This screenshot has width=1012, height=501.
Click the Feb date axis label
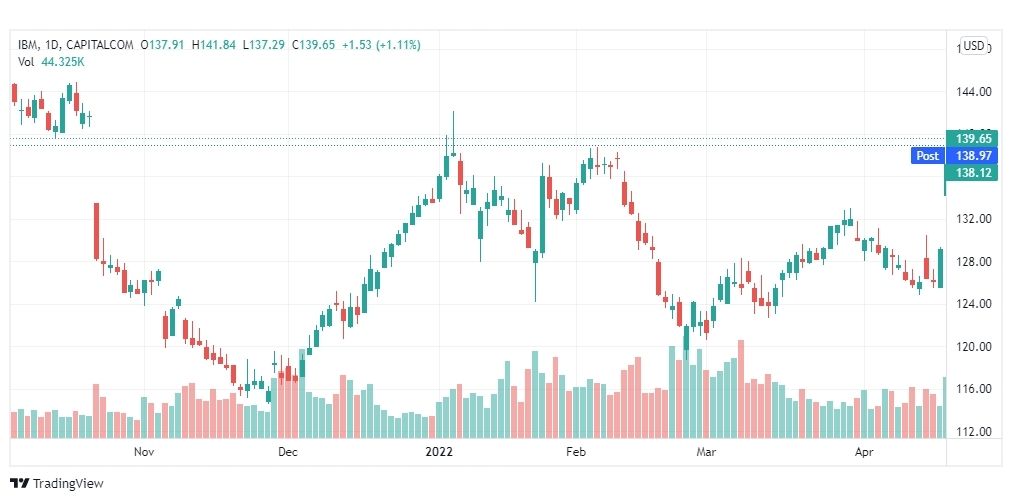pos(575,452)
